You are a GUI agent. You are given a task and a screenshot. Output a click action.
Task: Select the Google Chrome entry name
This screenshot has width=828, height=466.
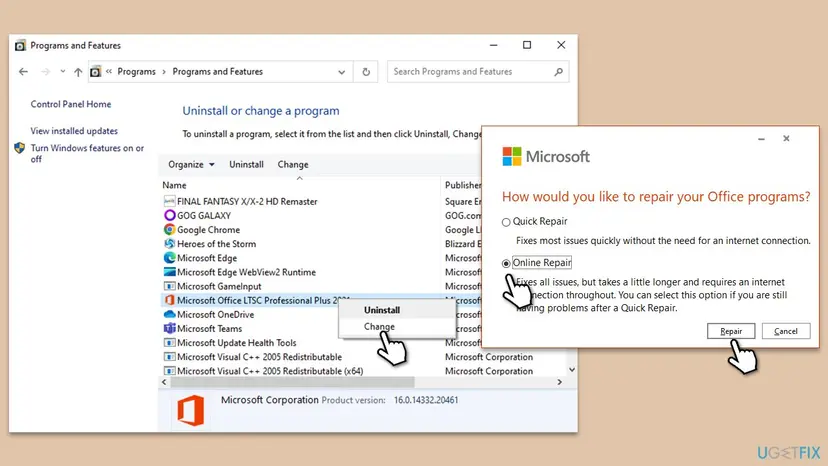[x=209, y=230]
